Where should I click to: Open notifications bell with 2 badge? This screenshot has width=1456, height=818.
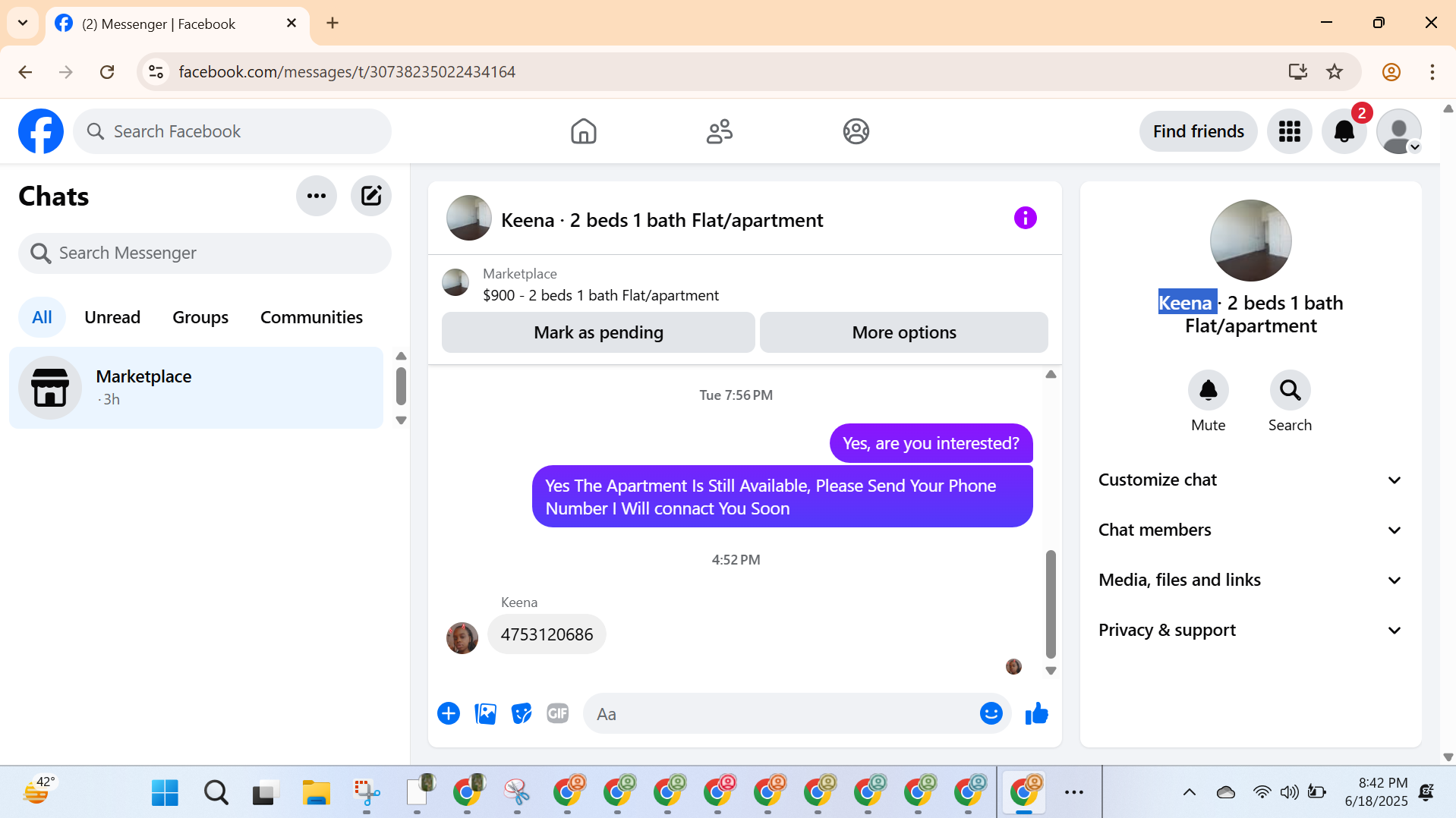pos(1344,131)
